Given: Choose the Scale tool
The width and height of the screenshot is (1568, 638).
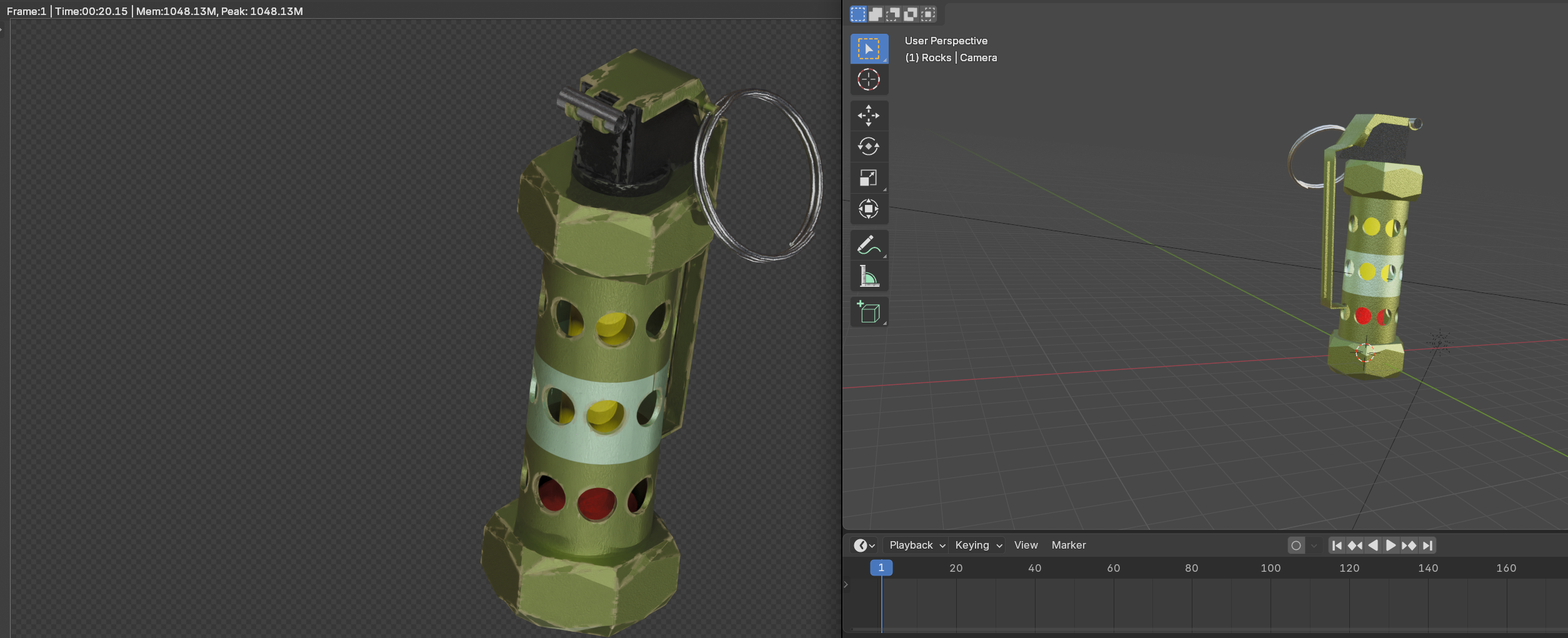Looking at the screenshot, I should point(868,178).
